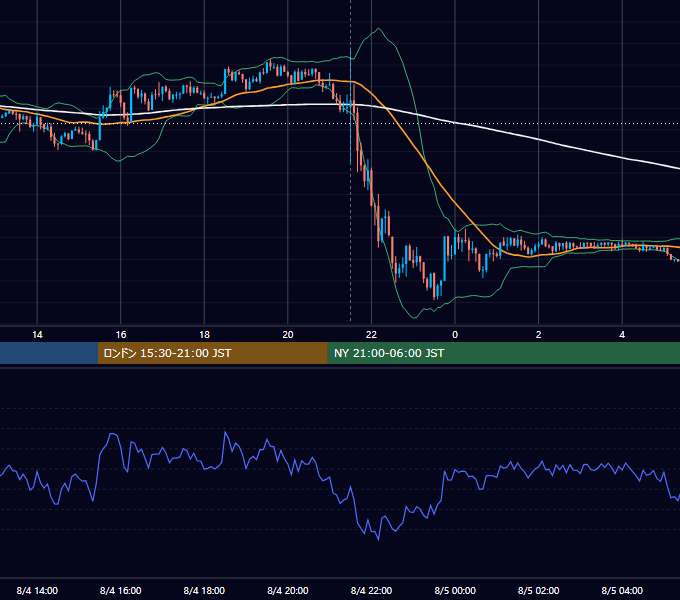Image resolution: width=680 pixels, height=600 pixels.
Task: Click the 8/4 14:00 label on indicator axis
Action: 37,591
